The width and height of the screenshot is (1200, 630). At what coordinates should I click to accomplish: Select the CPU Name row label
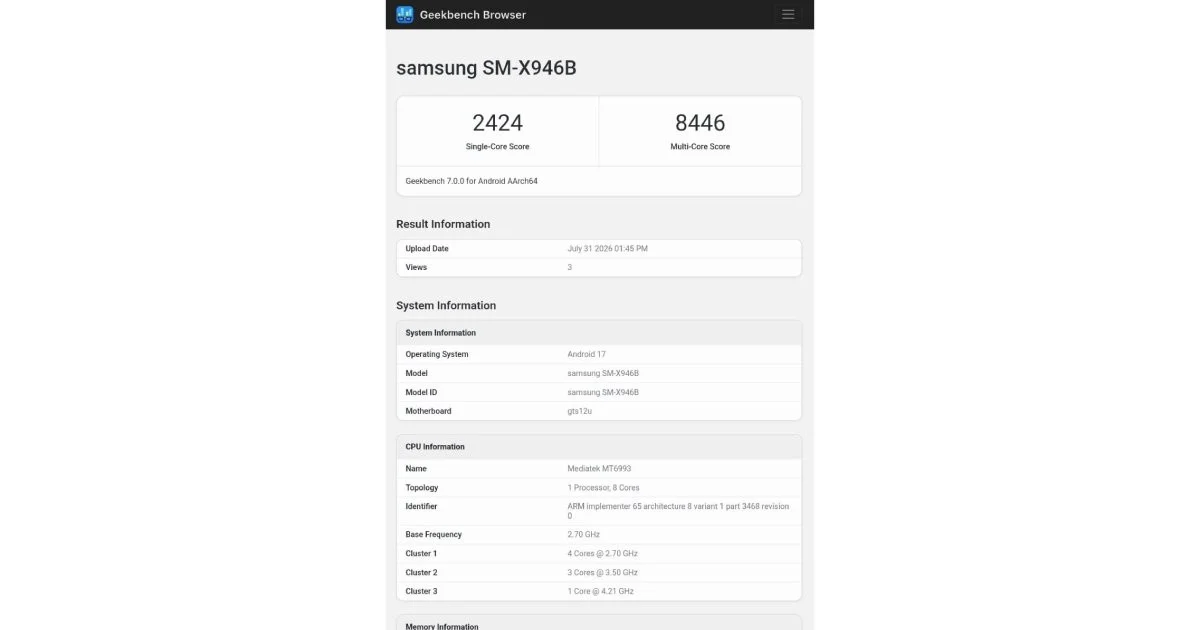point(416,468)
